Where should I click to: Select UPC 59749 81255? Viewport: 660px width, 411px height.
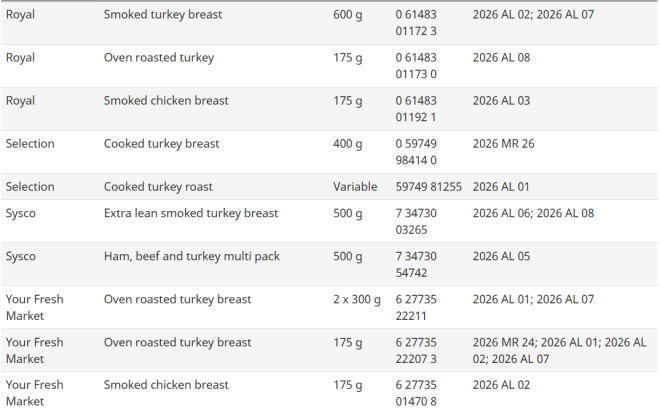(429, 187)
